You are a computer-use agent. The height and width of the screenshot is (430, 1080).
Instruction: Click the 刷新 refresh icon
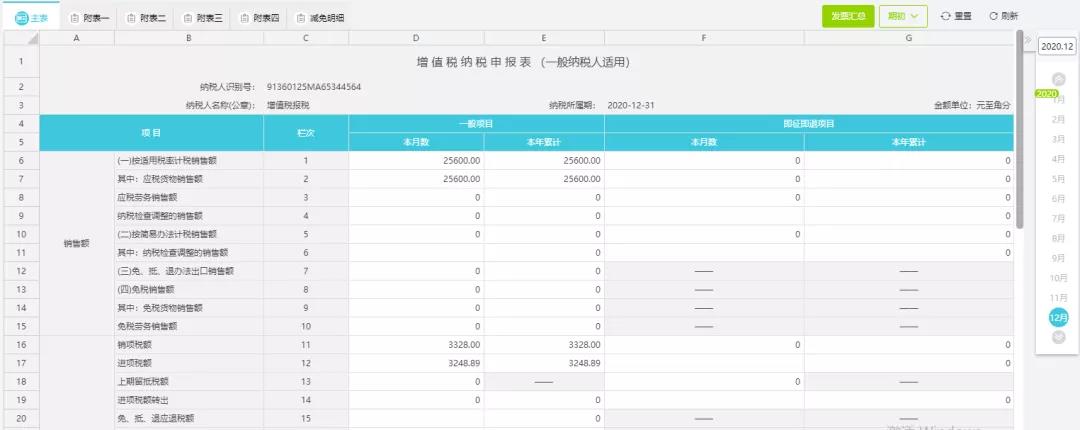(994, 16)
